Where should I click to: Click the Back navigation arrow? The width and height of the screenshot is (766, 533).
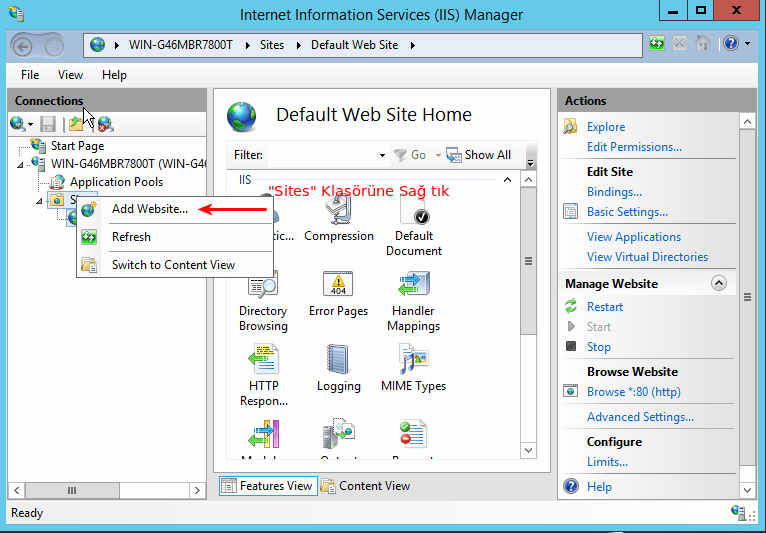coord(22,46)
